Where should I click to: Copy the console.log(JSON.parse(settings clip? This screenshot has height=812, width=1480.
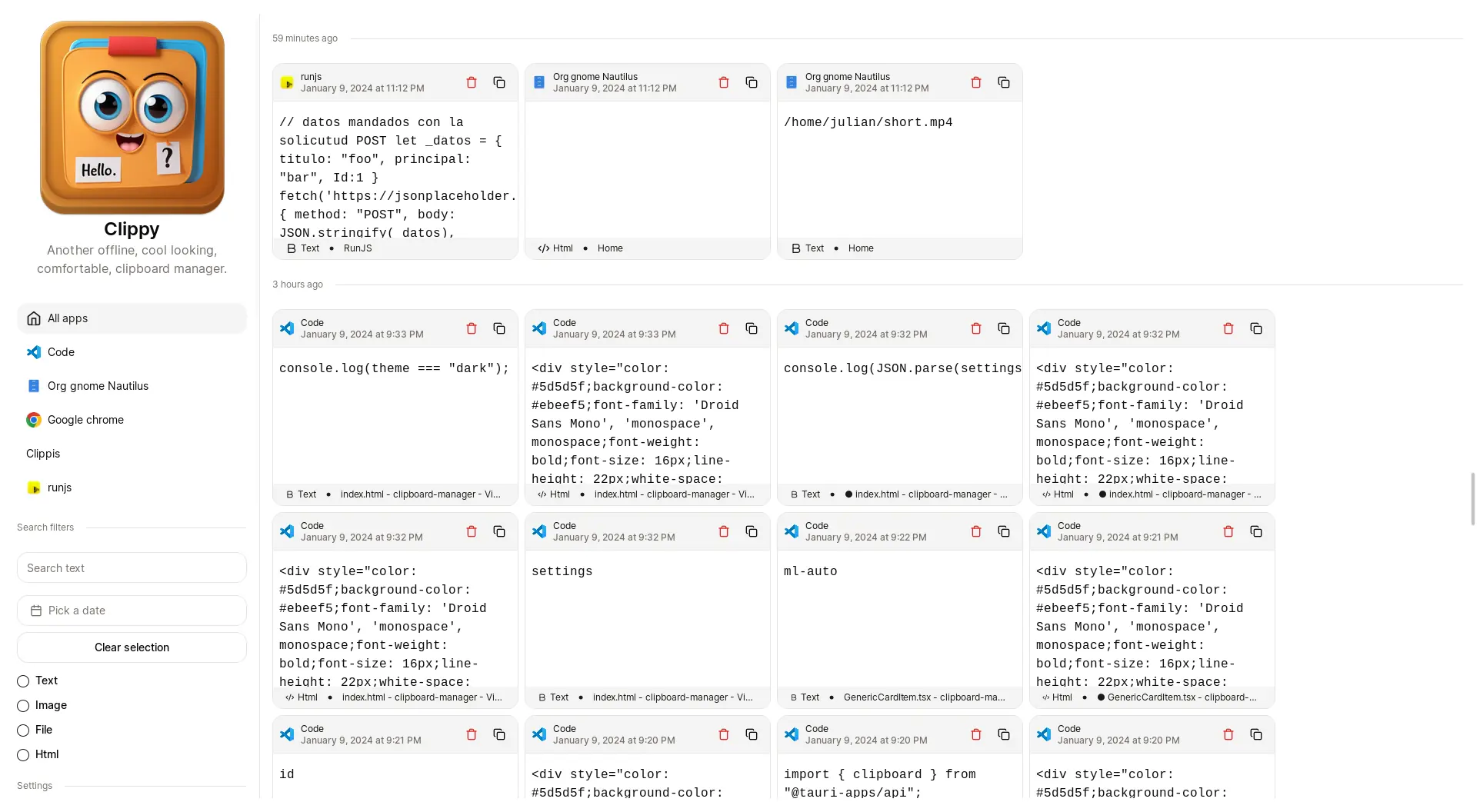point(1004,328)
